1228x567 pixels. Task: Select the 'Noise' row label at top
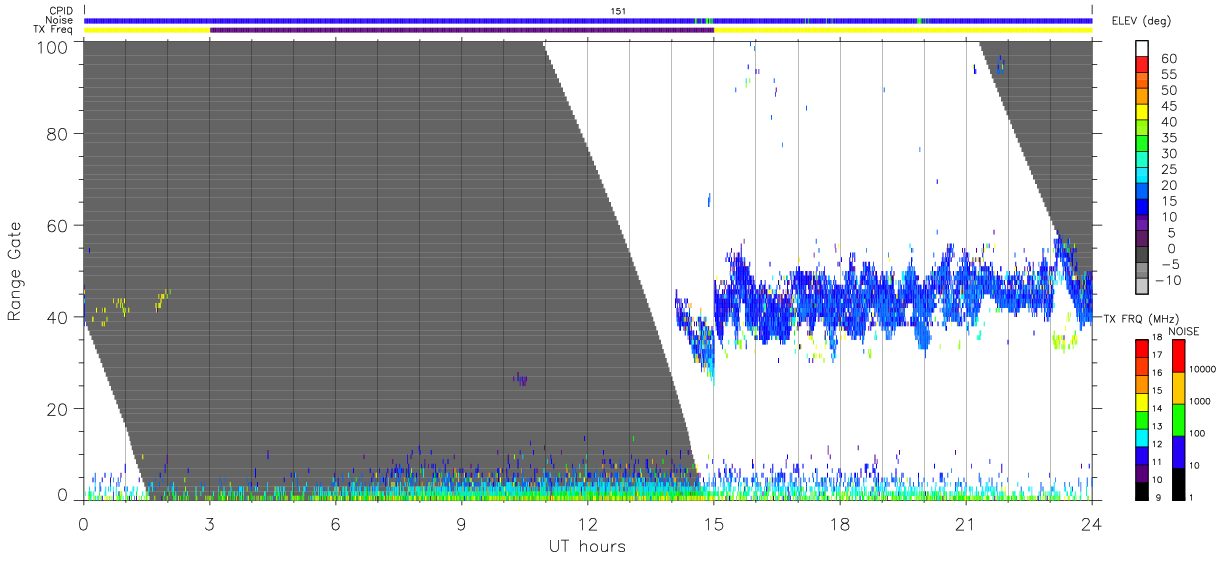[x=61, y=20]
